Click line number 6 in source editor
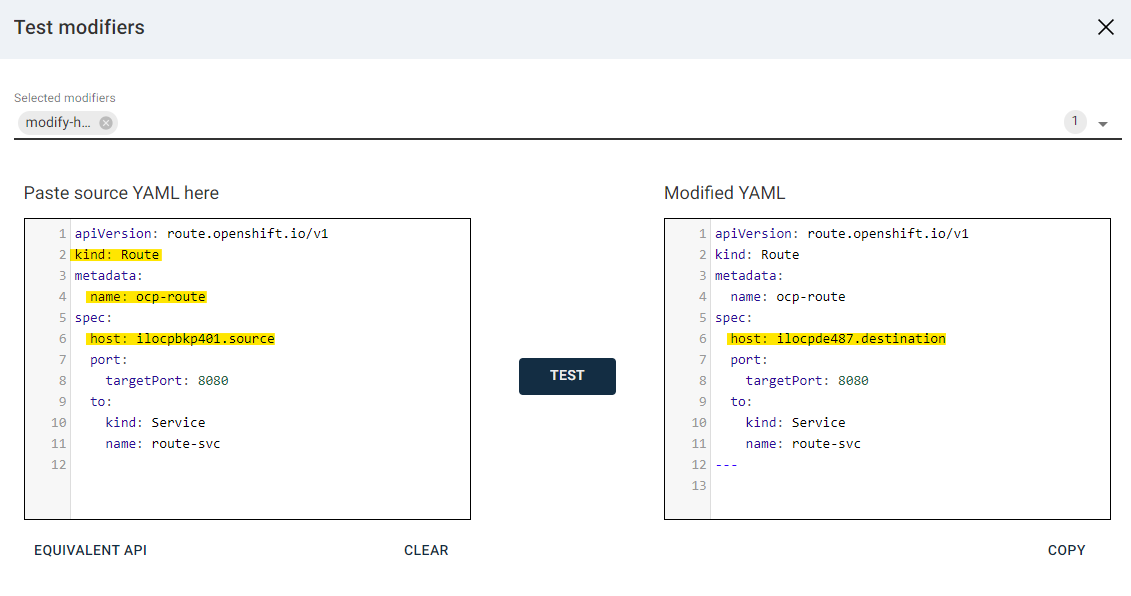The width and height of the screenshot is (1131, 596). (x=62, y=338)
